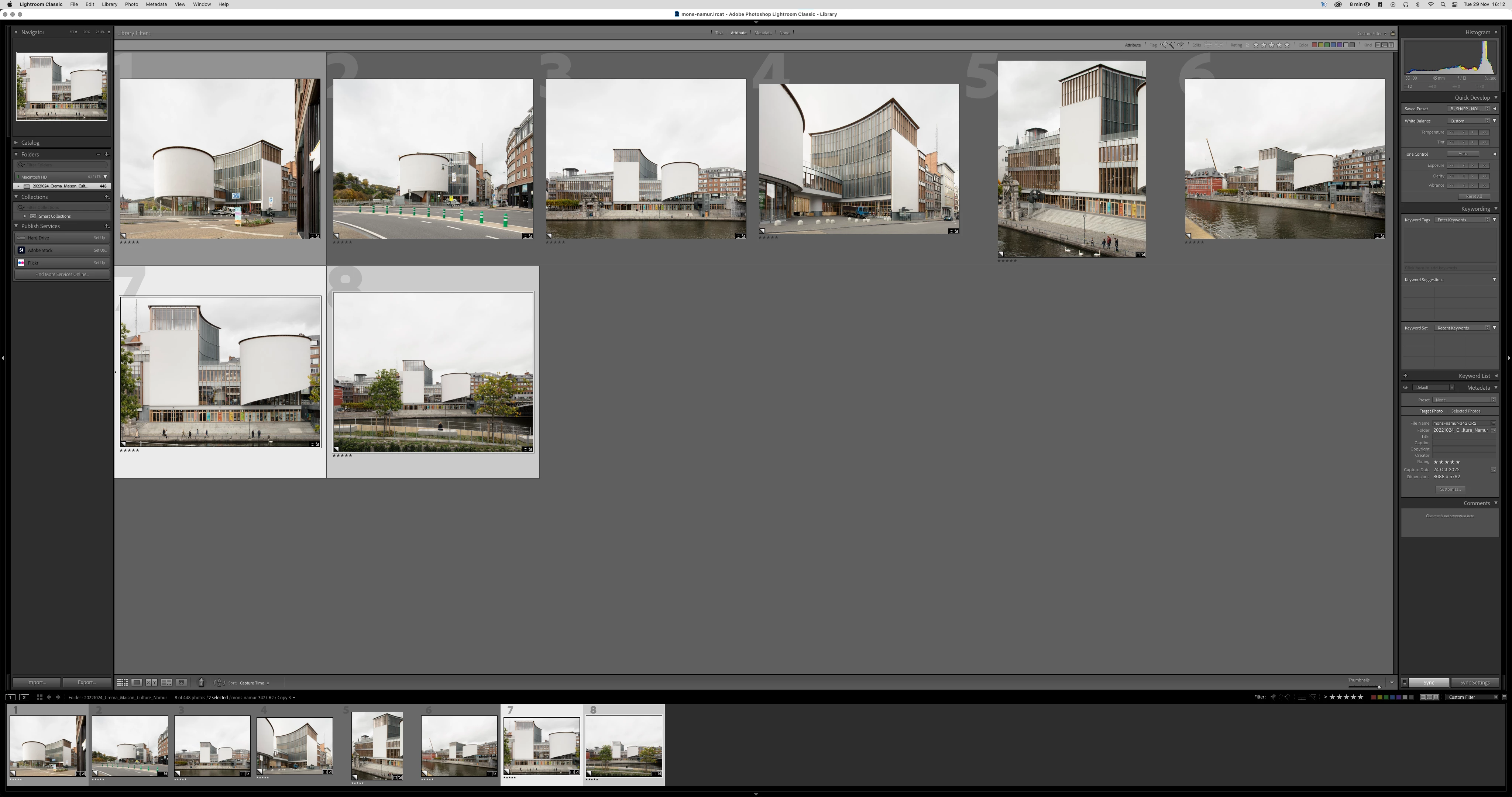Screen dimensions: 1512x797
Task: Click the filter lock padlock icon
Action: [1393, 33]
